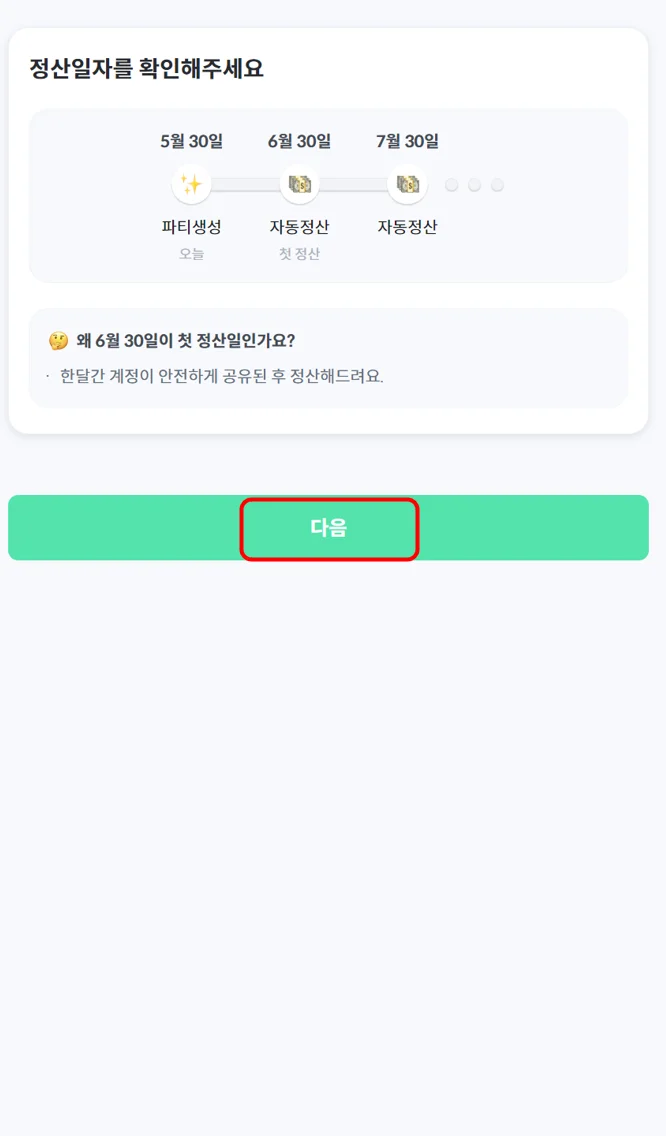666x1136 pixels.
Task: Click the 파티생성 step label
Action: pyautogui.click(x=191, y=227)
